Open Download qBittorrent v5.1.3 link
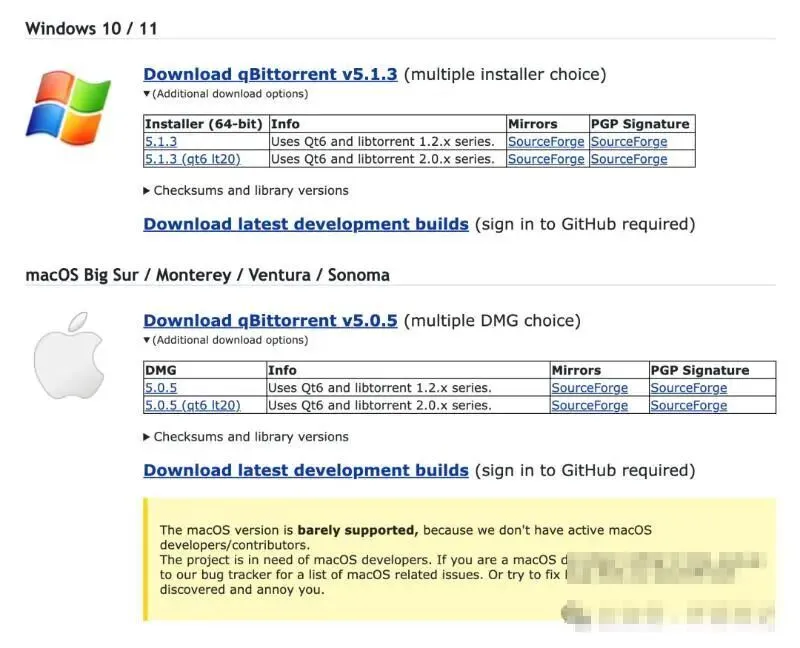800x648 pixels. (270, 74)
